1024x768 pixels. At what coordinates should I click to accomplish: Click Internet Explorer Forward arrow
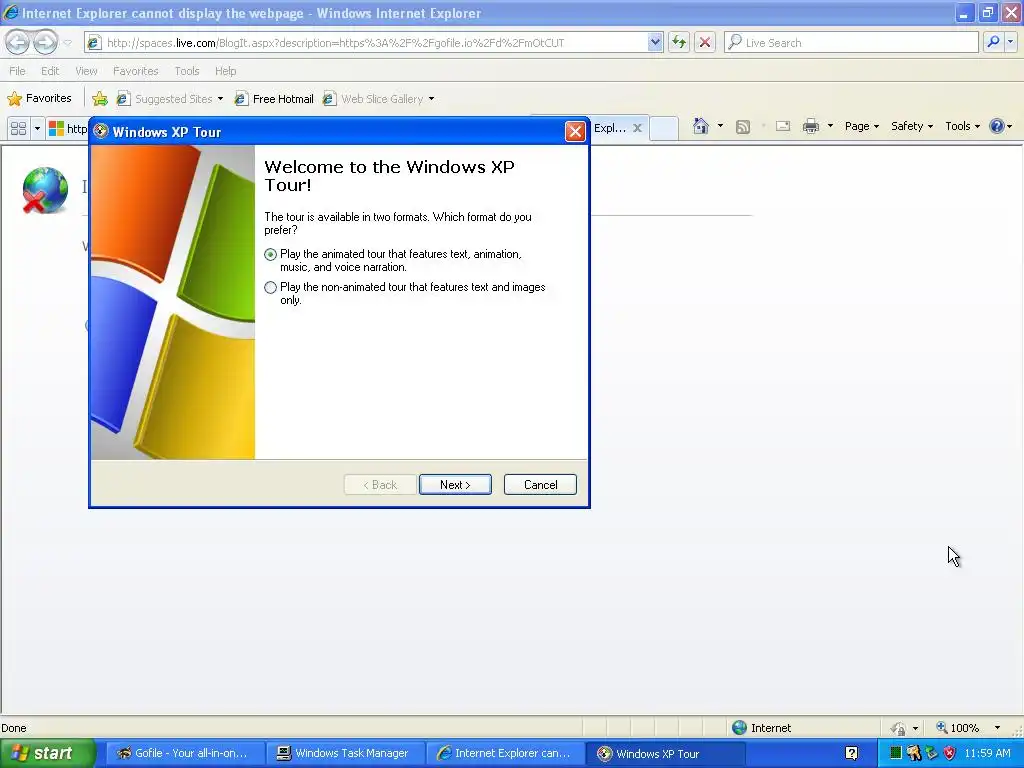45,42
